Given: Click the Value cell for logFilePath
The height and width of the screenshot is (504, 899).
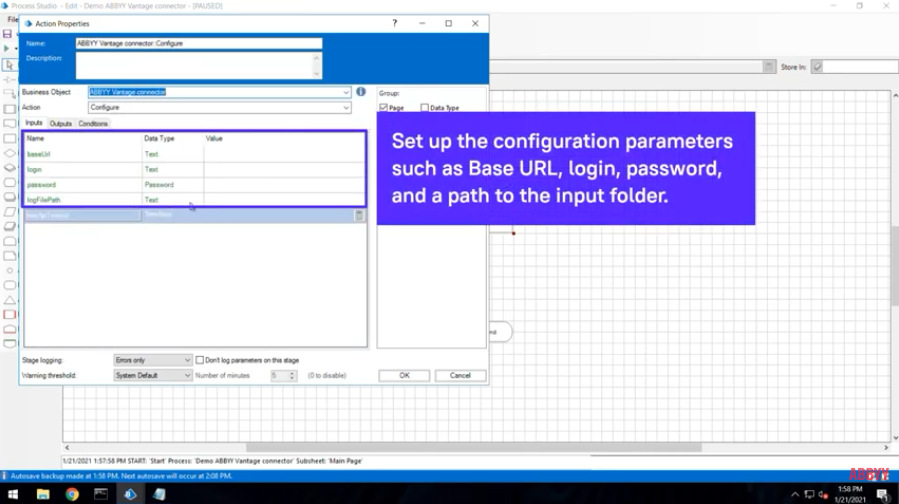Looking at the screenshot, I should (285, 200).
